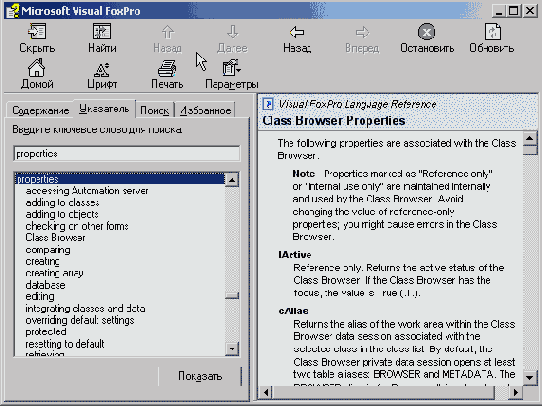Select checking on other forms entry
The height and width of the screenshot is (406, 542).
(77, 226)
